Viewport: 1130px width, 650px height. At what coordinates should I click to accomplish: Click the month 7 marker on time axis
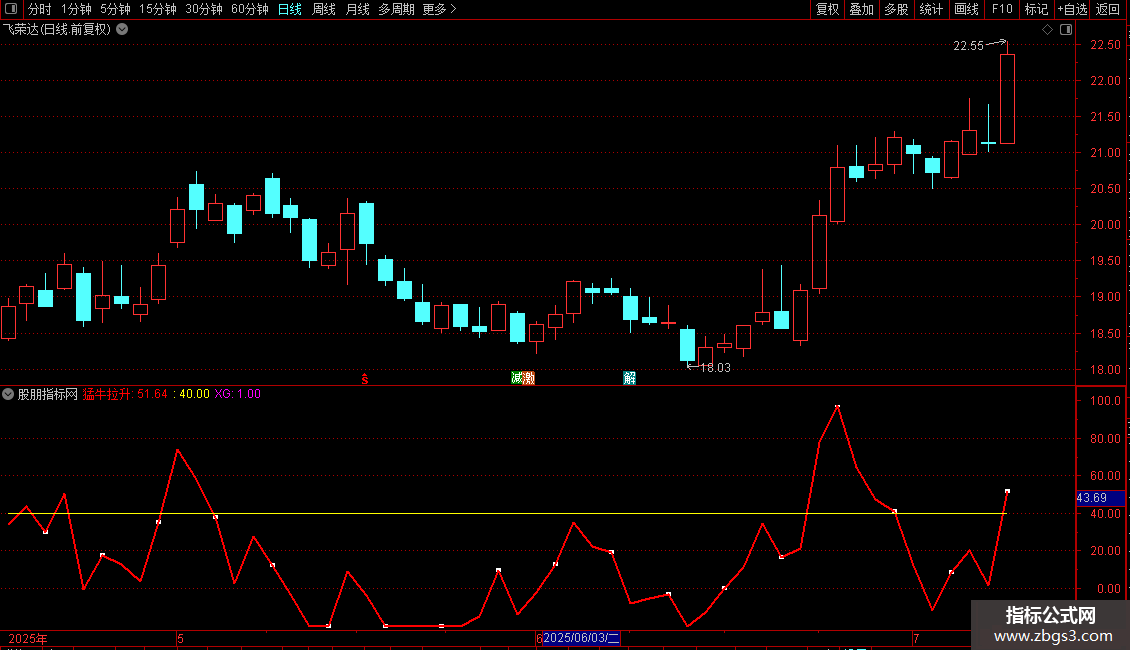(916, 638)
